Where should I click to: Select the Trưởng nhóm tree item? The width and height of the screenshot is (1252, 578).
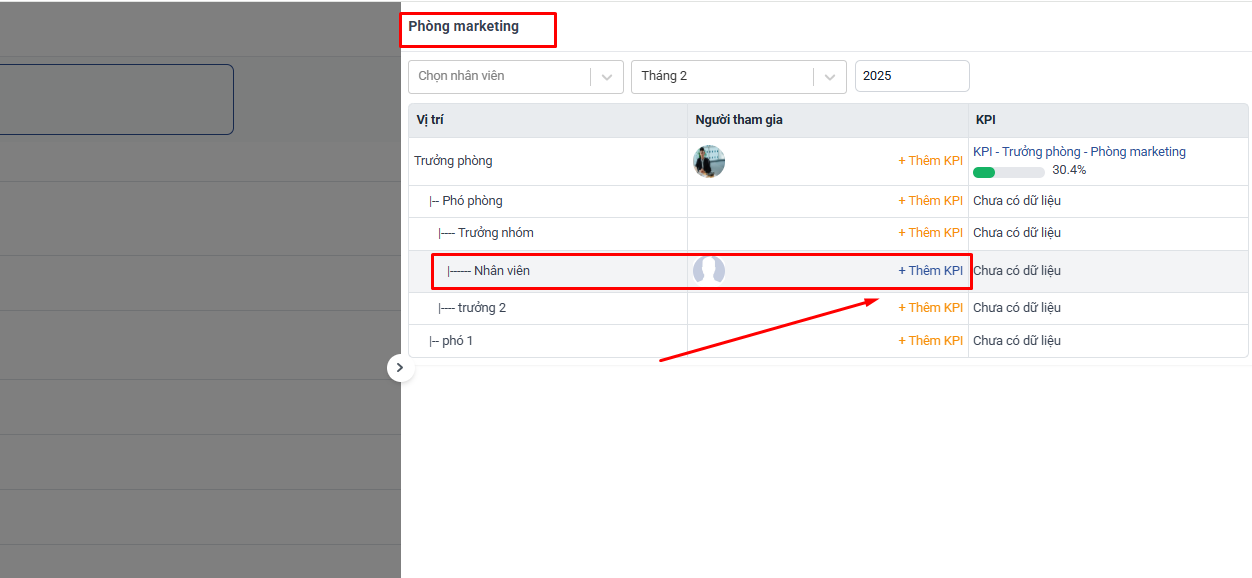pos(495,233)
